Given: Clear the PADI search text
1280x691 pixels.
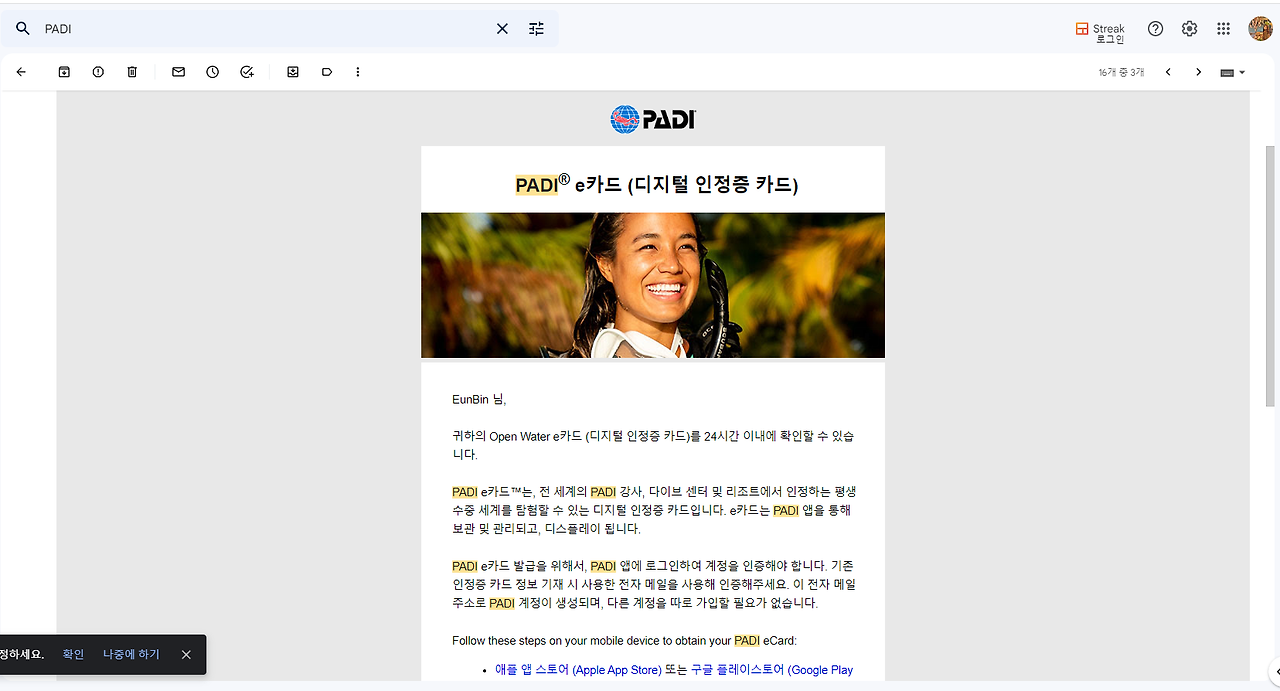Looking at the screenshot, I should tap(502, 29).
